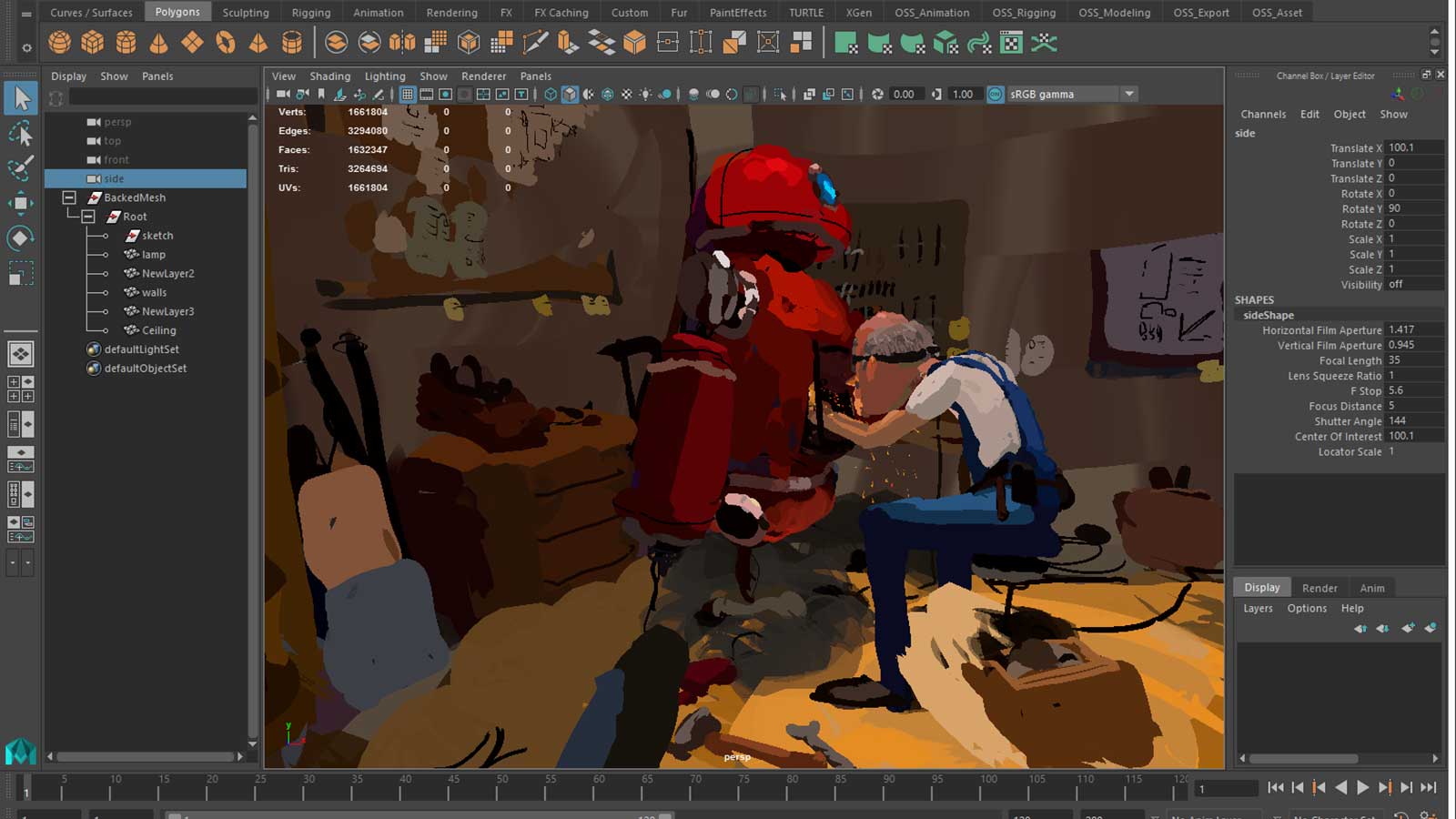The image size is (1456, 819).
Task: Click the Extrude shelf icon
Action: click(x=568, y=43)
